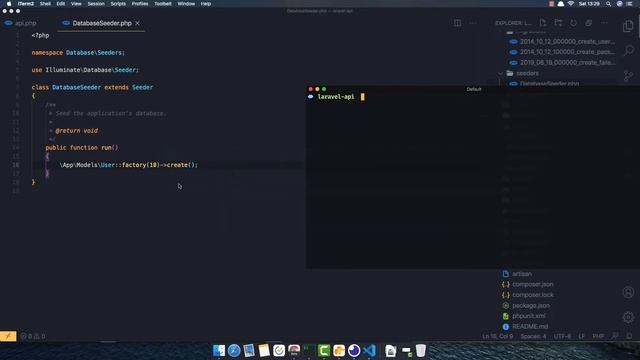
Task: Open README.md in Explorer
Action: pos(530,327)
